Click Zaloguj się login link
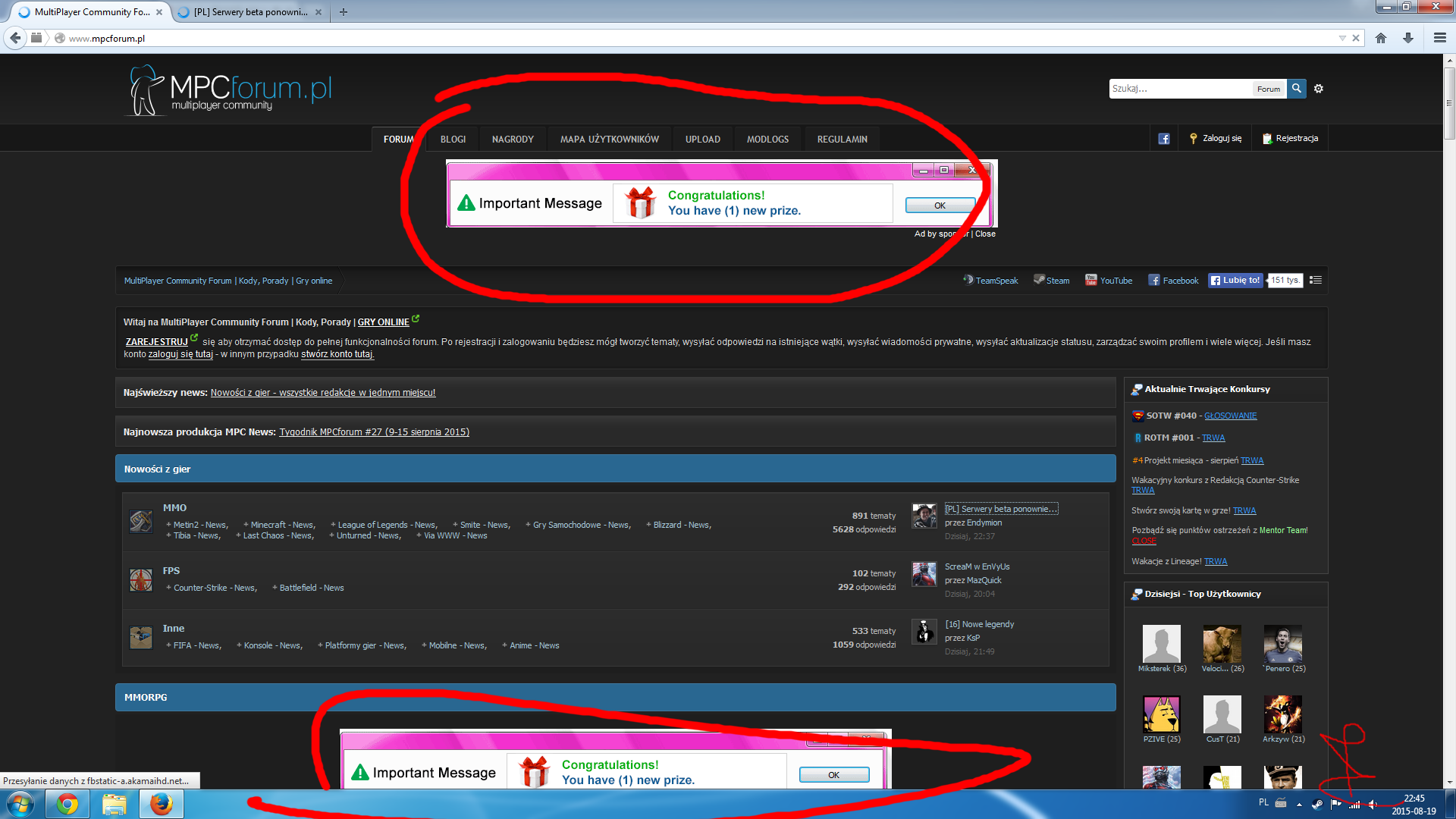This screenshot has height=819, width=1456. point(1216,139)
